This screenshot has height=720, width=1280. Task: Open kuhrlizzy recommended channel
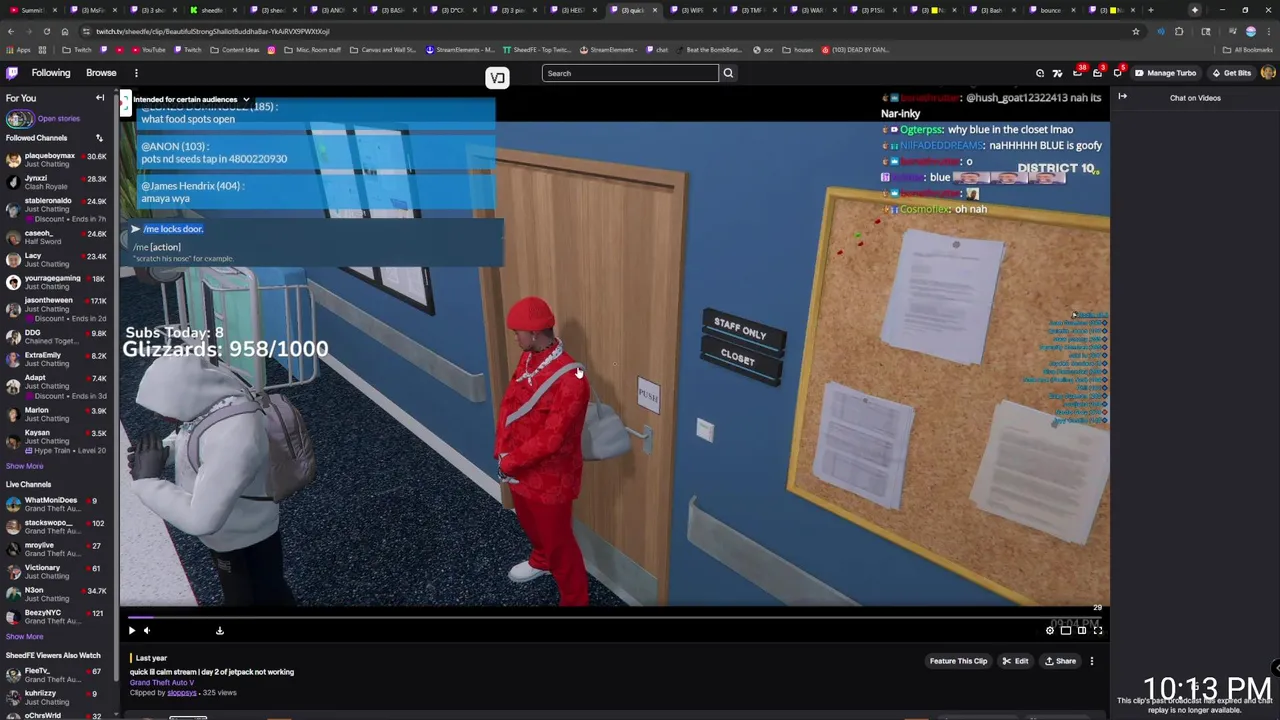point(57,697)
